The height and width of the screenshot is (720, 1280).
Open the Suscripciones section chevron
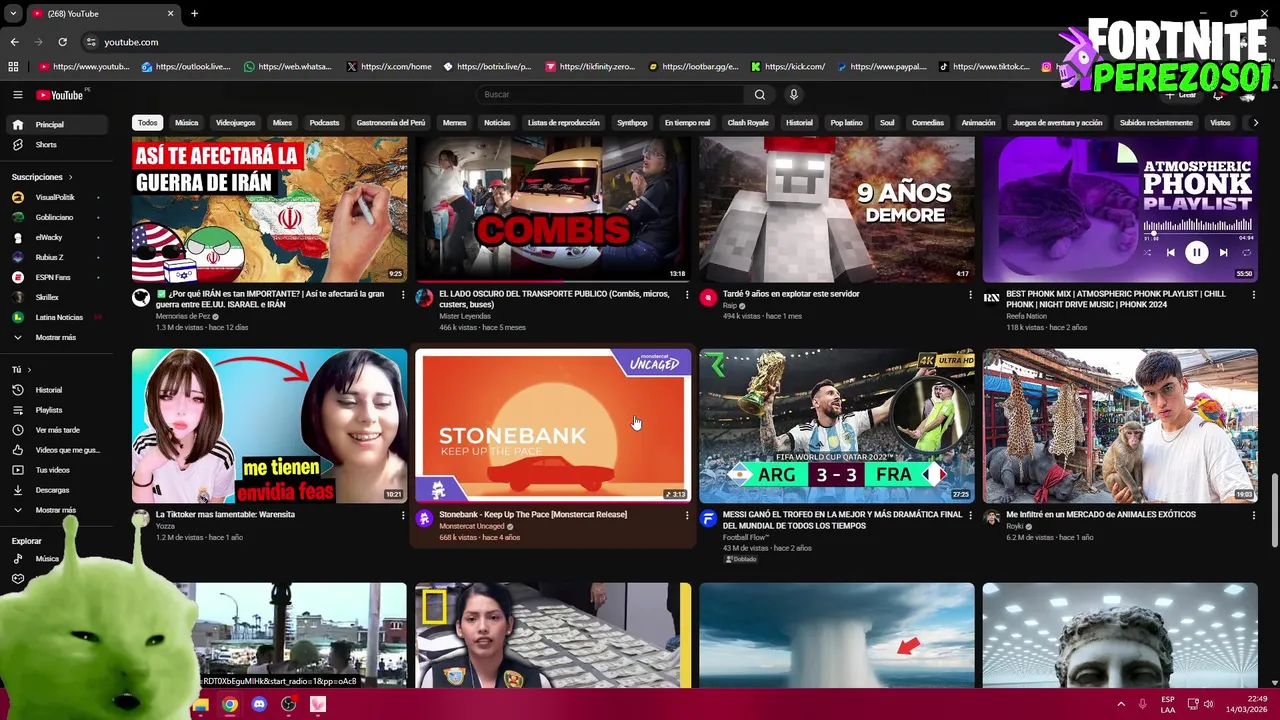click(x=70, y=177)
